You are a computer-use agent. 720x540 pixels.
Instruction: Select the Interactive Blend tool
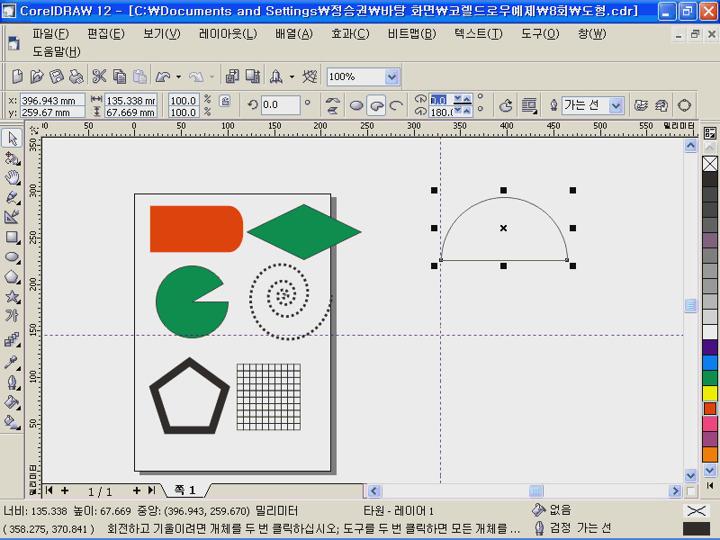coord(12,340)
